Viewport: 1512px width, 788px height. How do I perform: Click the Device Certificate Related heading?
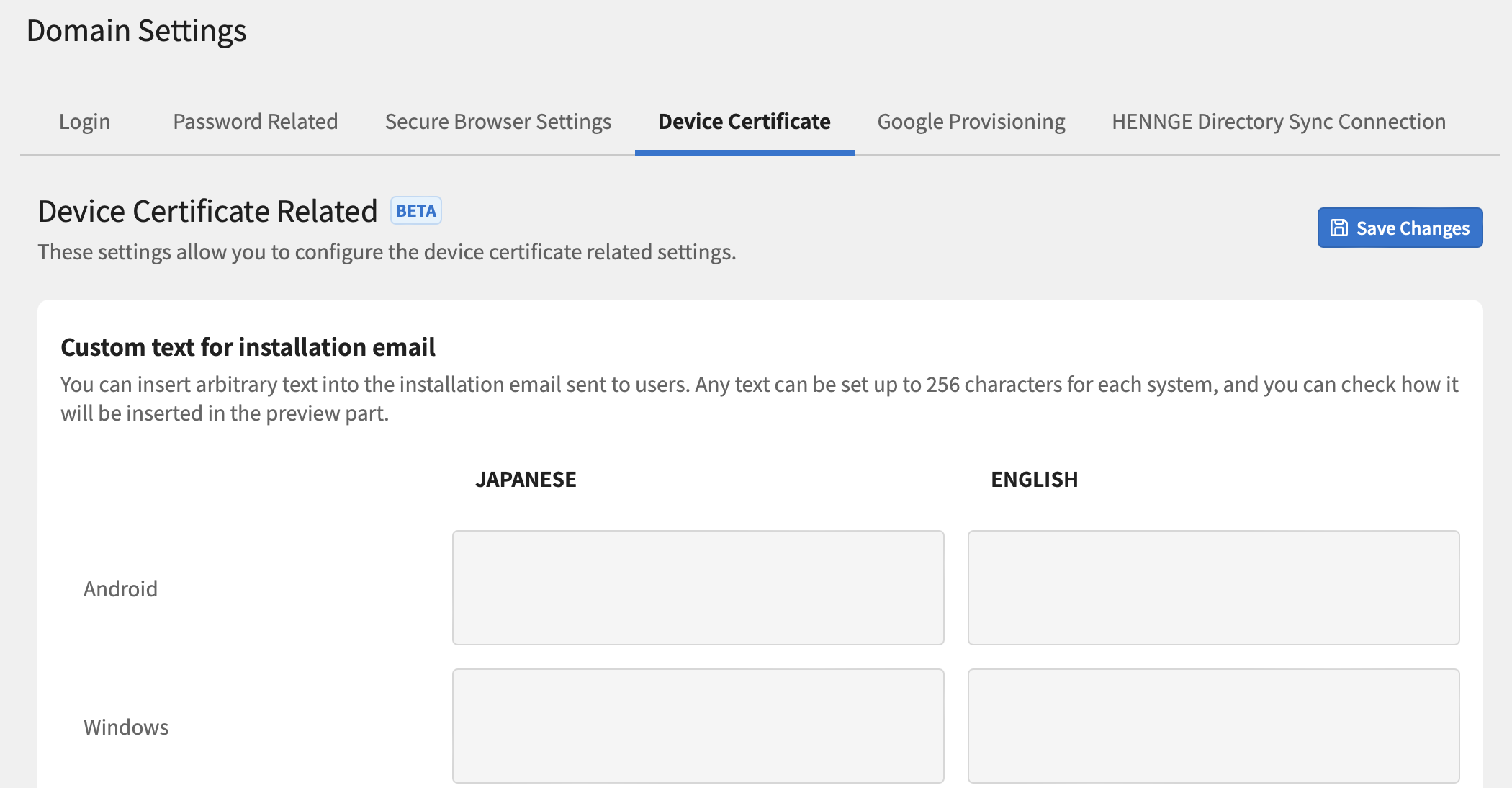[x=208, y=211]
